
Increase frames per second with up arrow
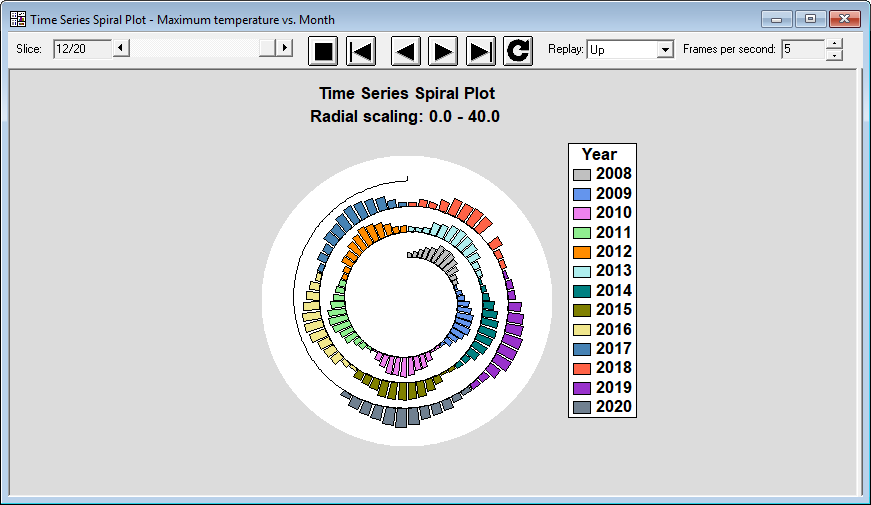pos(834,44)
